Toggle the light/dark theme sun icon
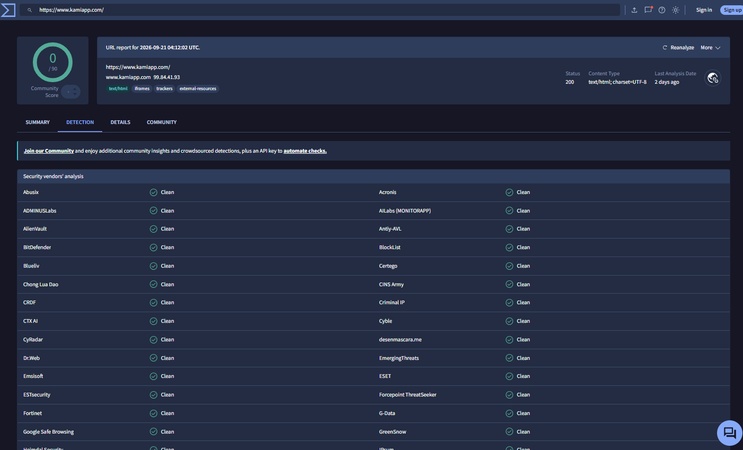Image resolution: width=743 pixels, height=450 pixels. [x=676, y=10]
